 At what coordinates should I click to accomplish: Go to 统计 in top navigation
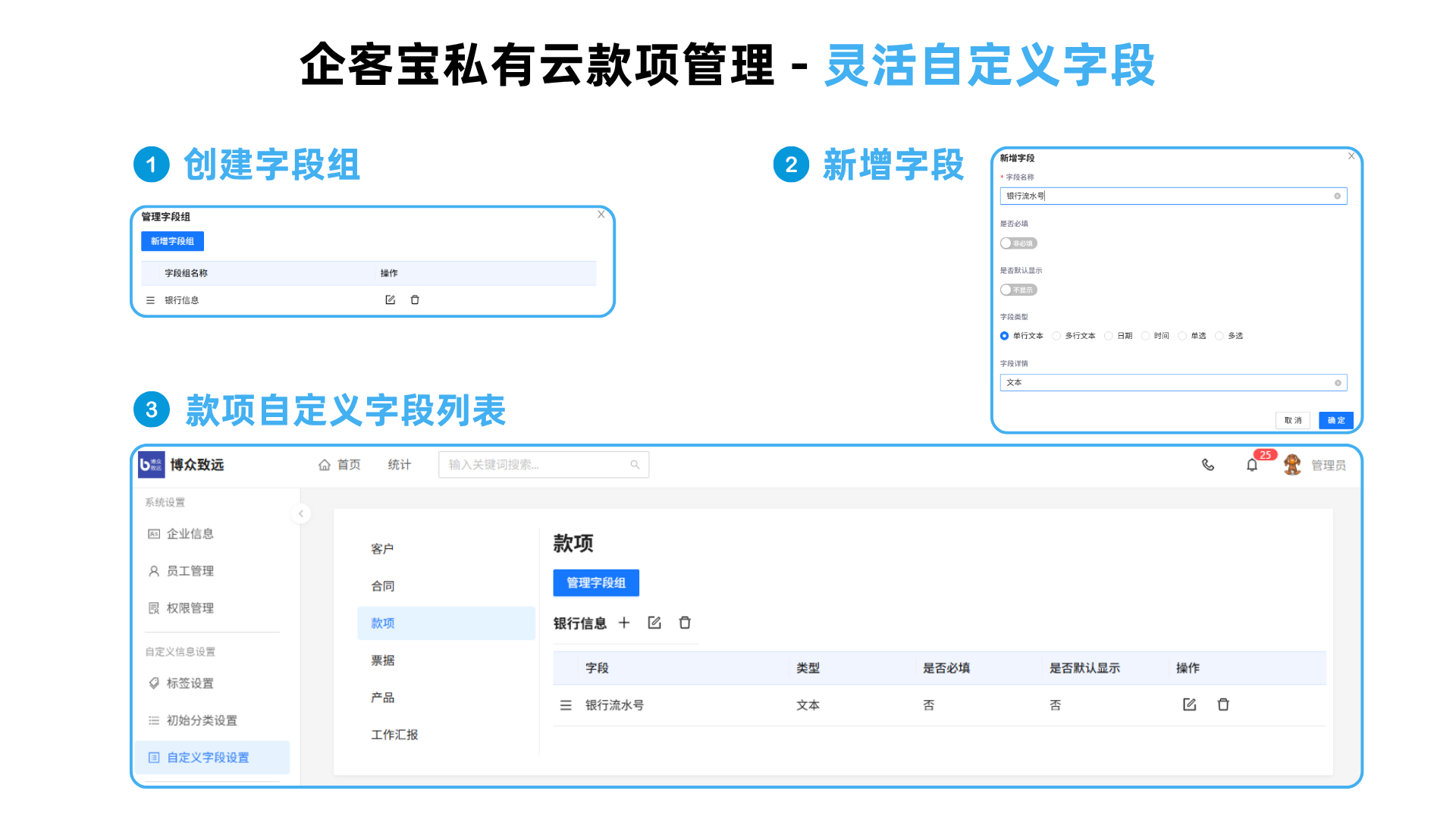click(399, 465)
